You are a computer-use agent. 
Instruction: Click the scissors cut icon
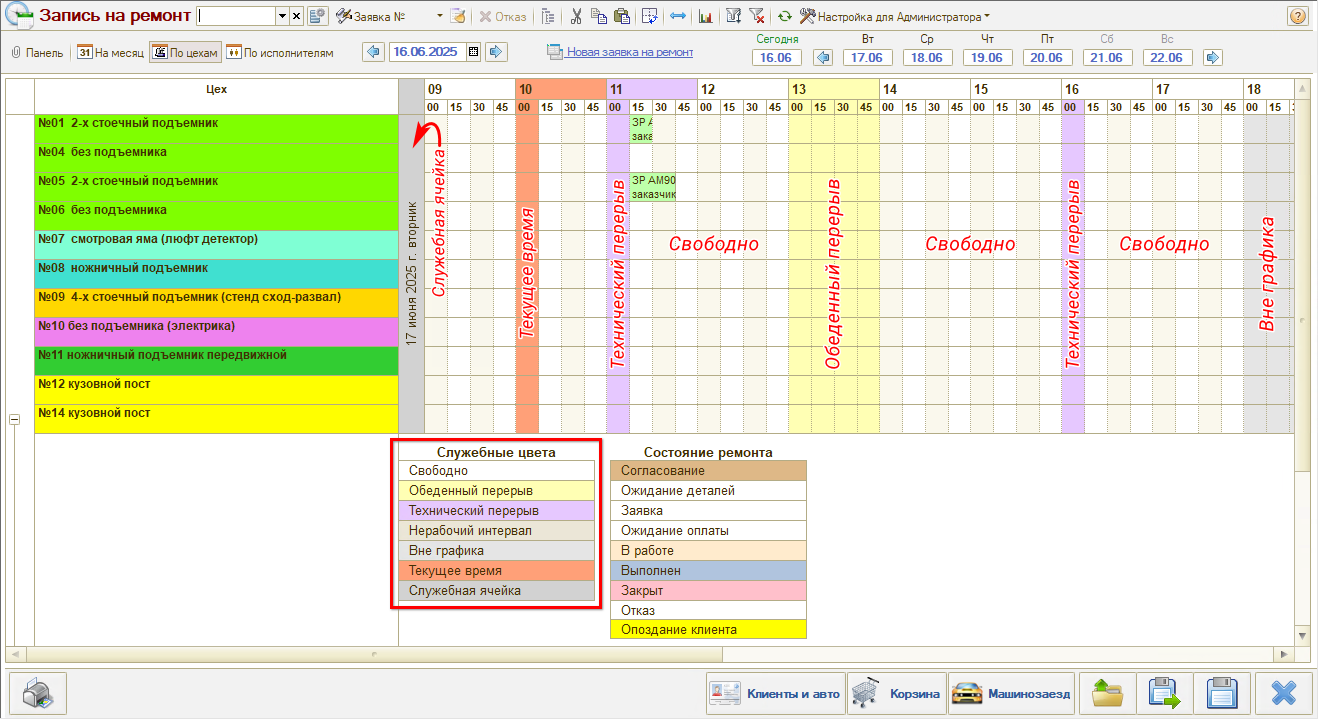[x=576, y=16]
